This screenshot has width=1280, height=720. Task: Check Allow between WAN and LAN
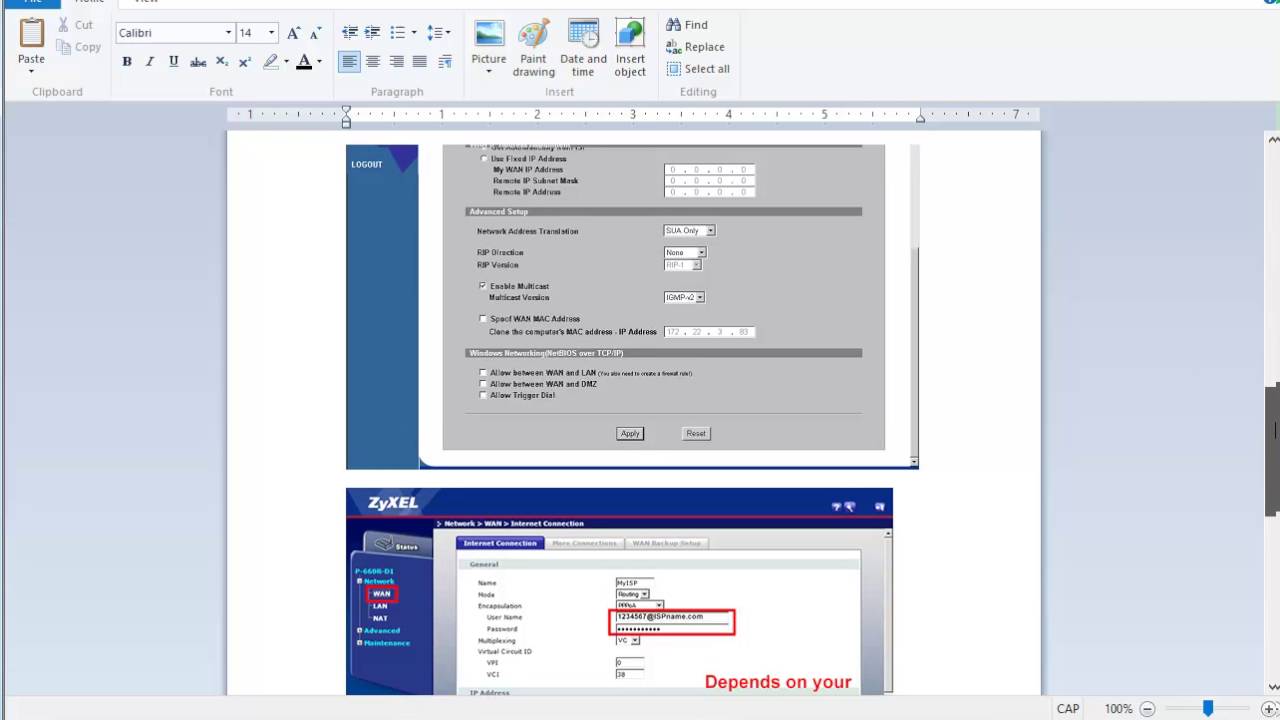click(483, 373)
